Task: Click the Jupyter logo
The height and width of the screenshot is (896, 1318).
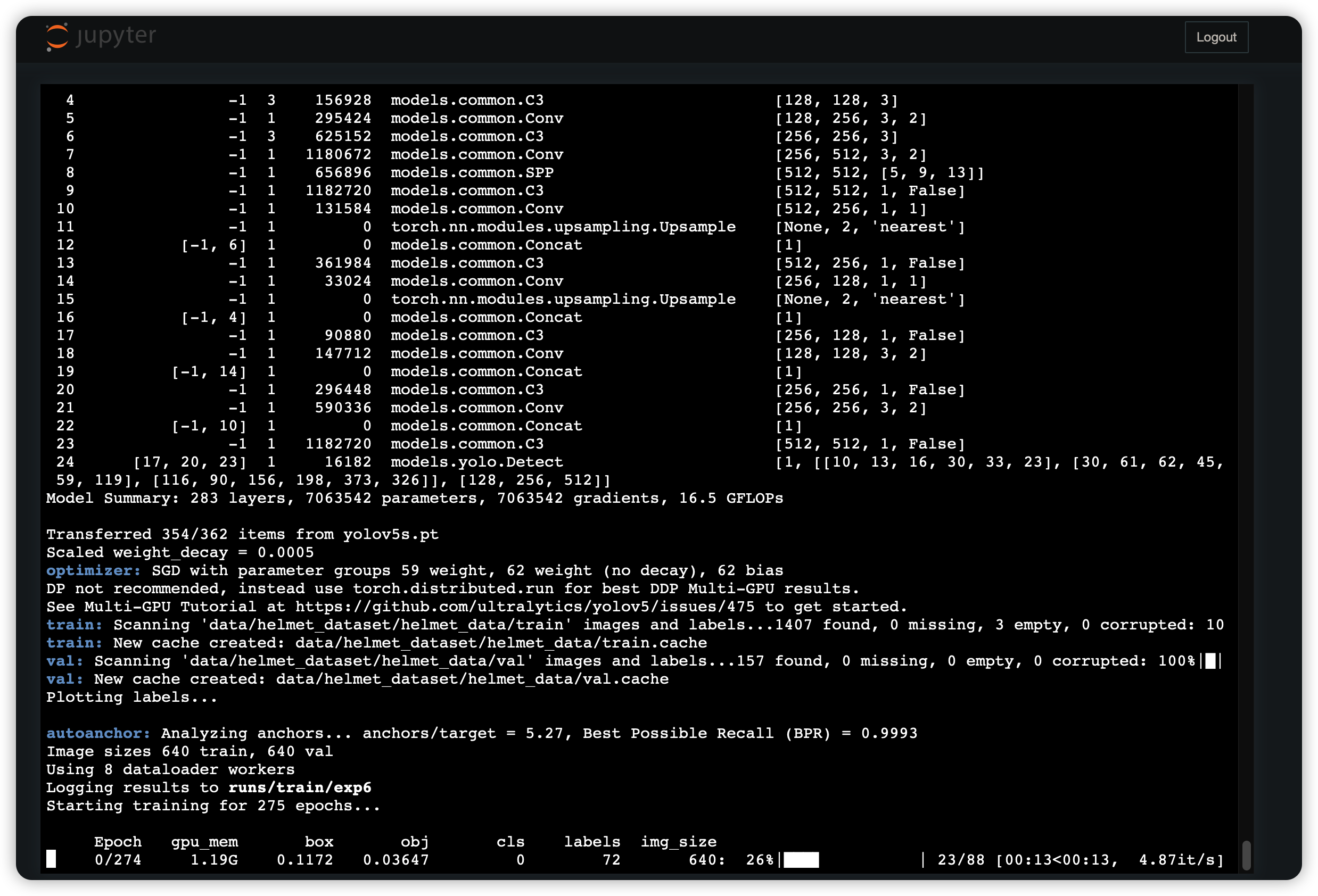Action: [x=101, y=37]
